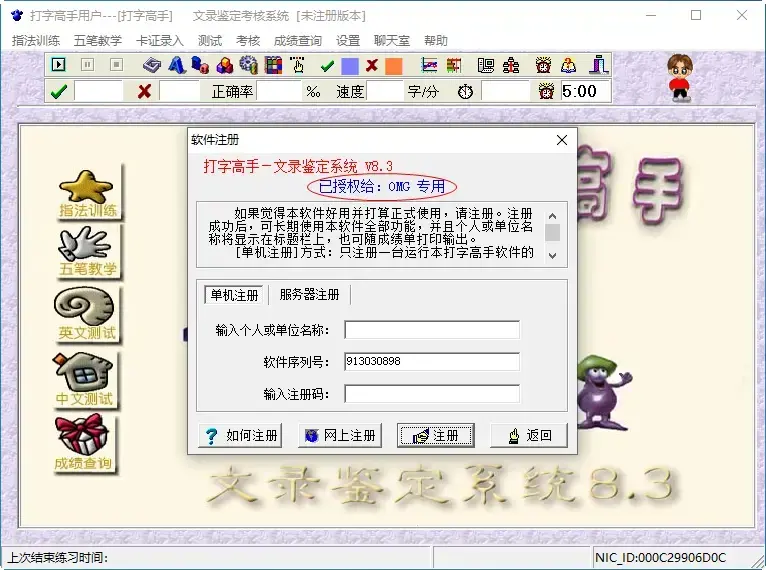The width and height of the screenshot is (766, 570).
Task: Click the NIC_ID:000C29906D0C status text
Action: pyautogui.click(x=660, y=557)
